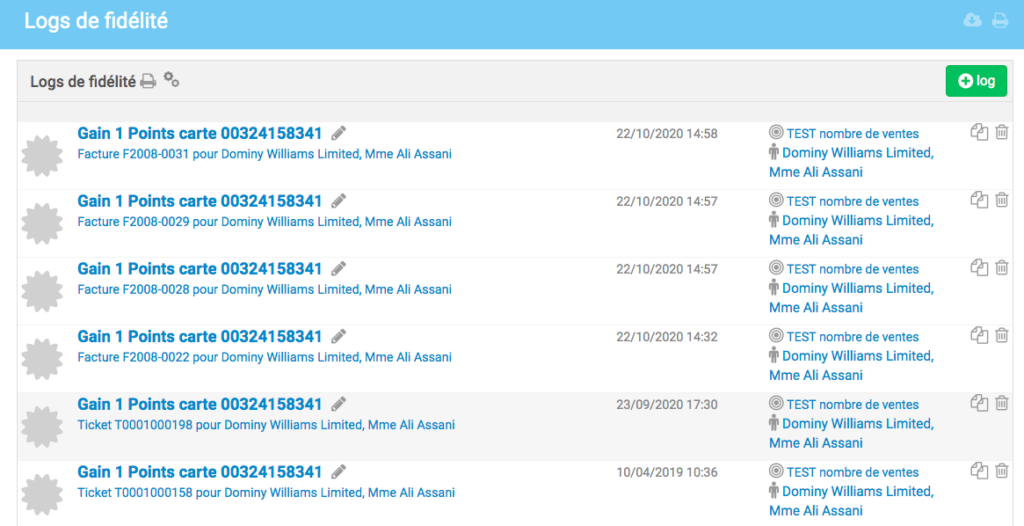Open TEST nombre de ventes for Facture F2008-0029
1024x526 pixels.
852,201
